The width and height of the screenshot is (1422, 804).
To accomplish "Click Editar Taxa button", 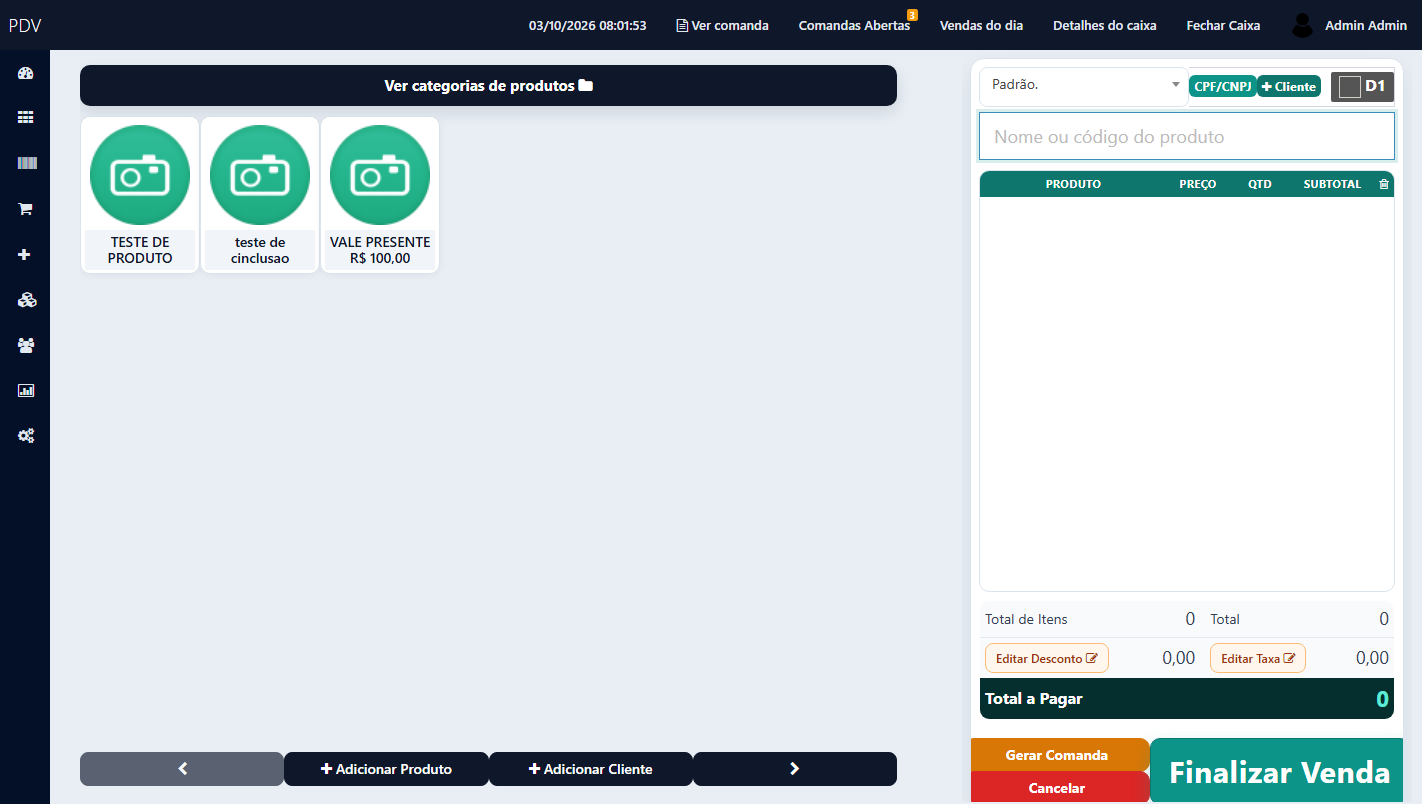I will (1258, 658).
